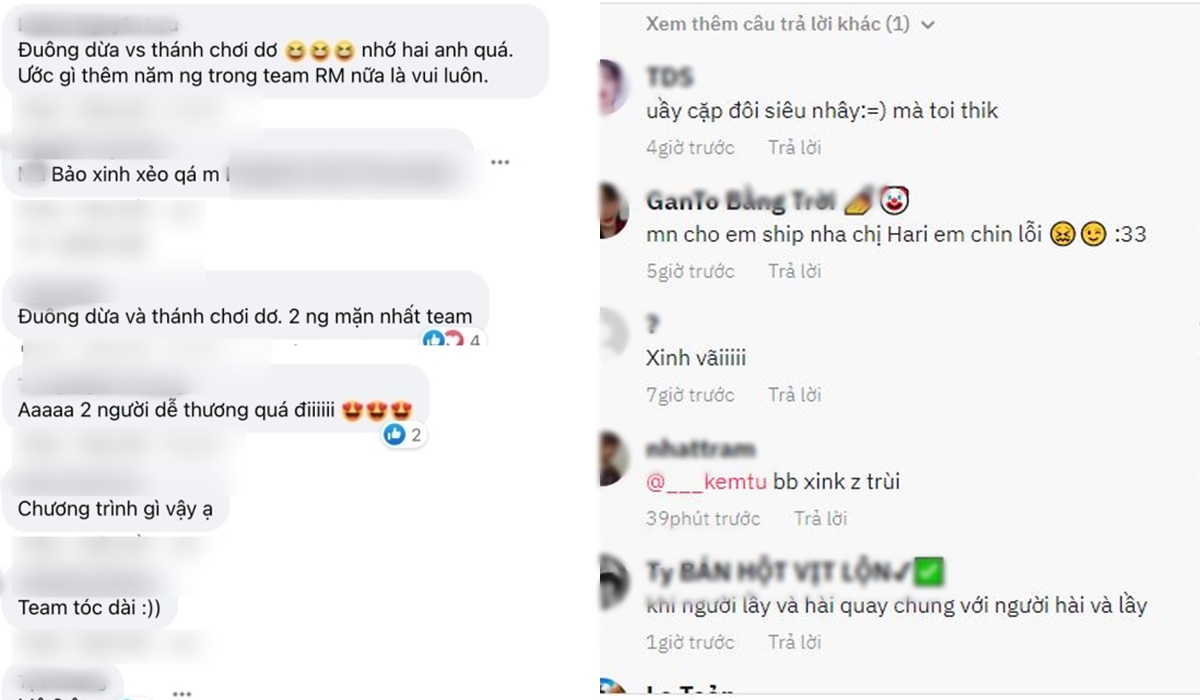This screenshot has width=1200, height=700.
Task: Open GanTo Bằng Trời profile avatar
Action: point(613,212)
